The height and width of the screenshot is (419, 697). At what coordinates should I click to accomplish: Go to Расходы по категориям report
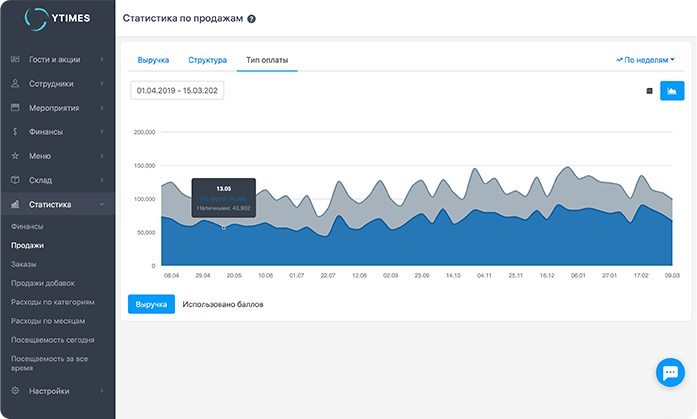coord(53,301)
